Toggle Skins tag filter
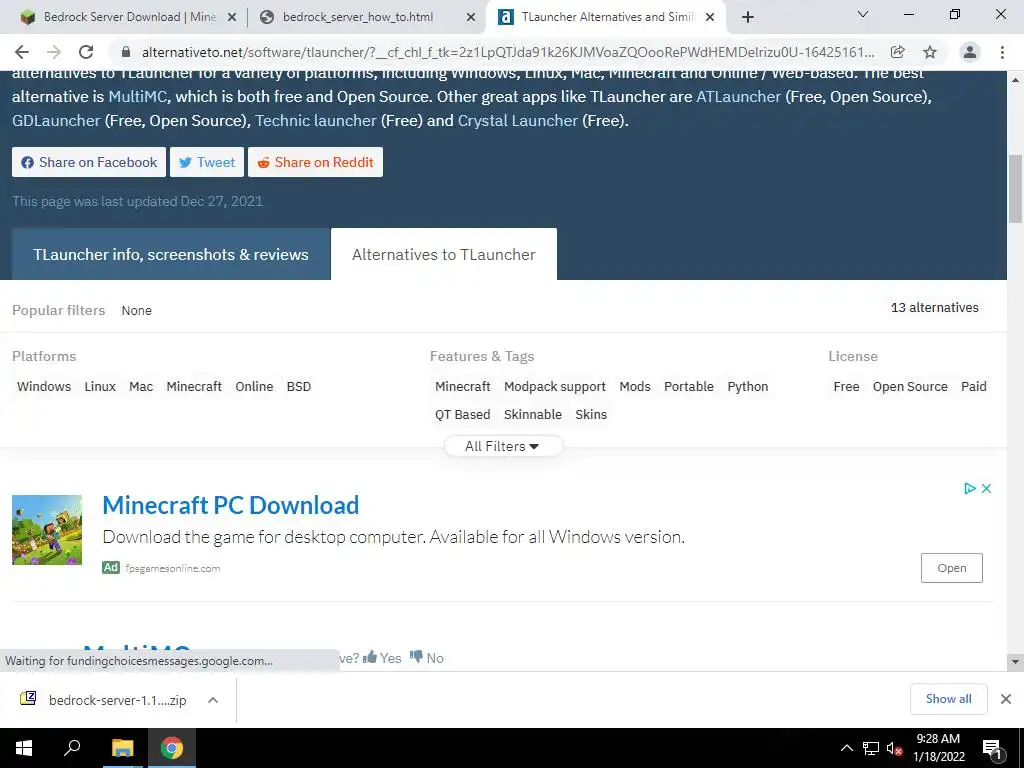 coord(591,415)
